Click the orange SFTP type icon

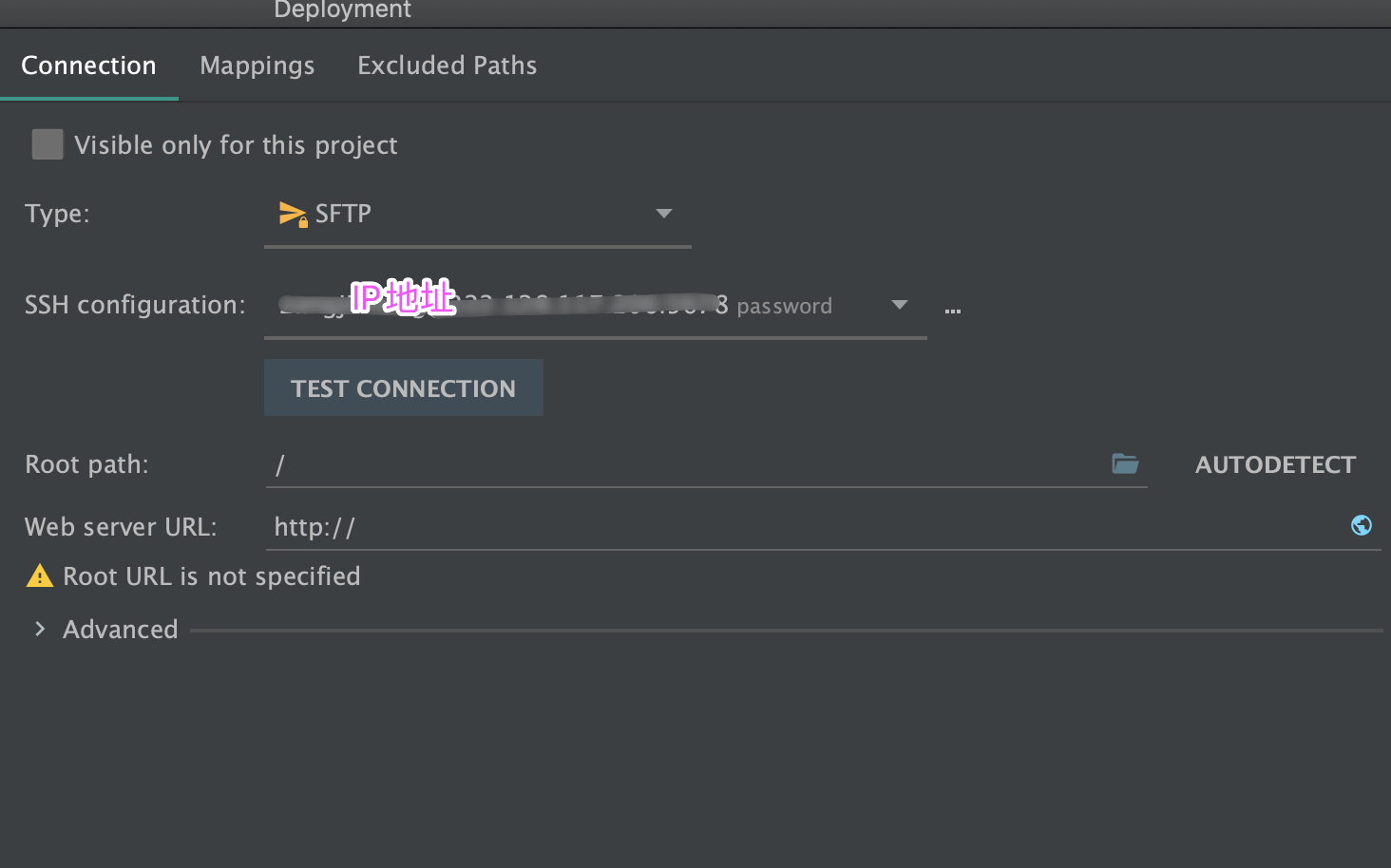(x=292, y=215)
